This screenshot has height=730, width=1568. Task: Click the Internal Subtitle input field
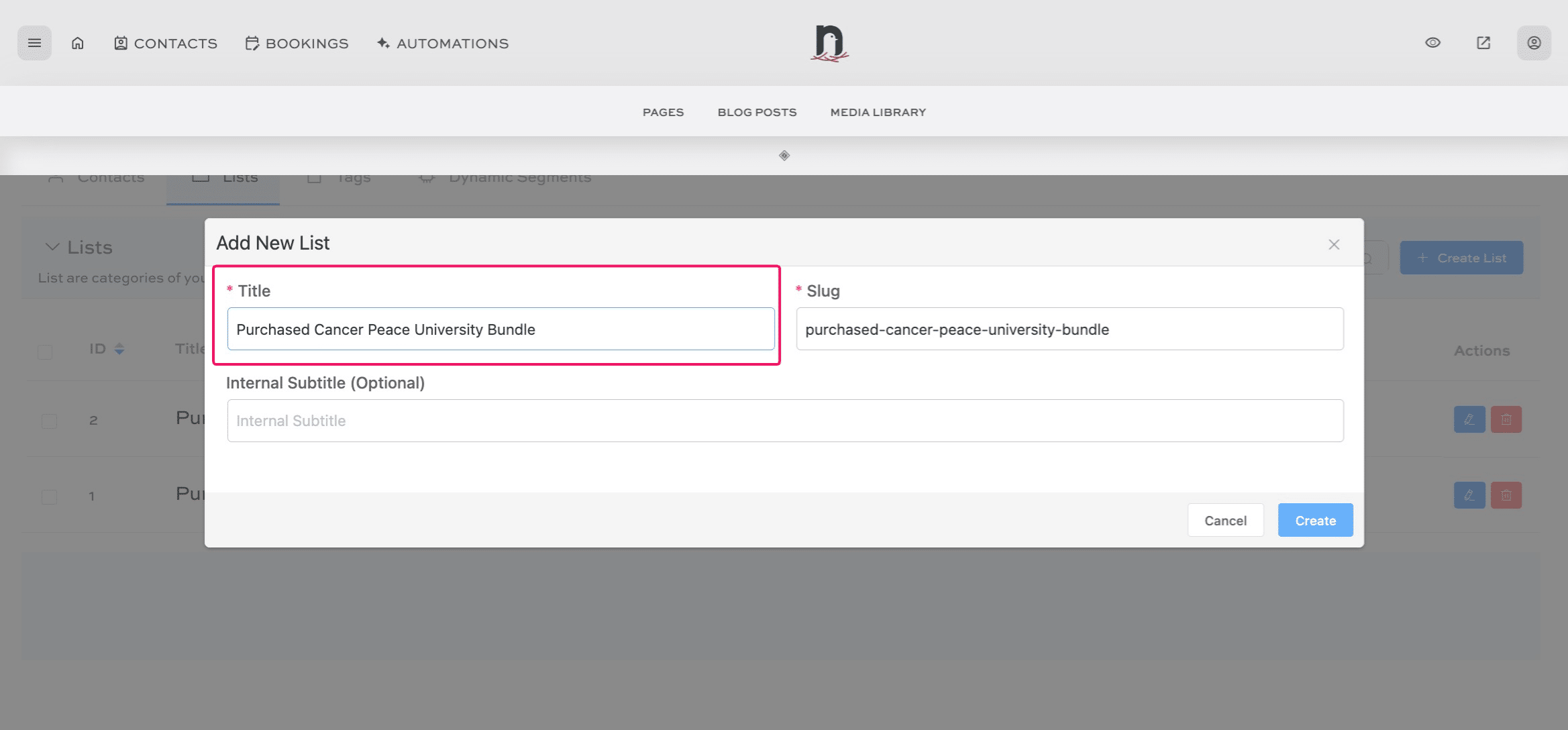(x=785, y=421)
